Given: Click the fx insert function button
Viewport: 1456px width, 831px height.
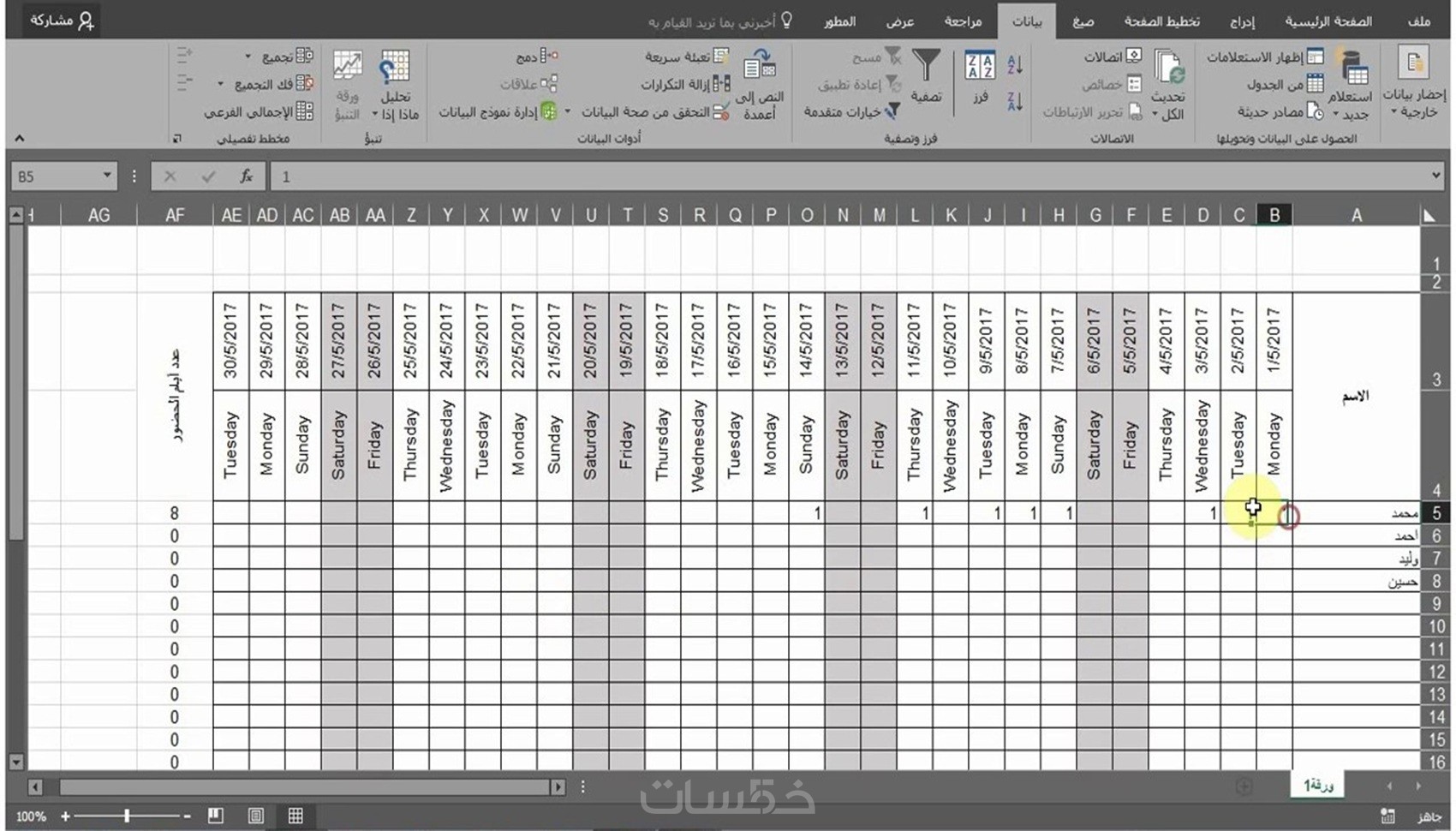Looking at the screenshot, I should coord(247,176).
